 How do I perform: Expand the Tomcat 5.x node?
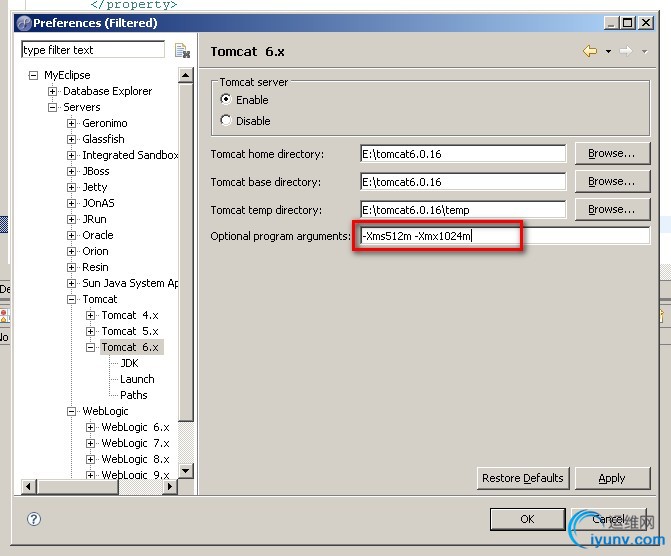coord(90,331)
